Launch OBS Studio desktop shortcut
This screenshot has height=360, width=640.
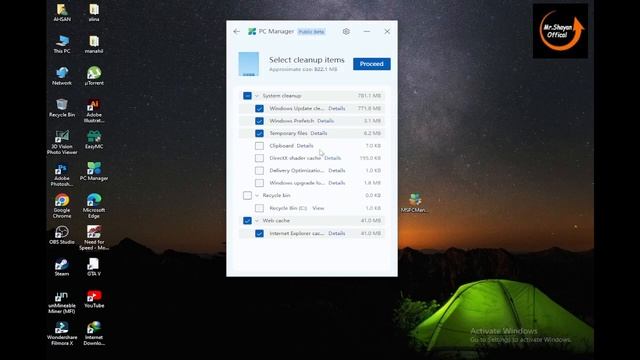pyautogui.click(x=62, y=235)
